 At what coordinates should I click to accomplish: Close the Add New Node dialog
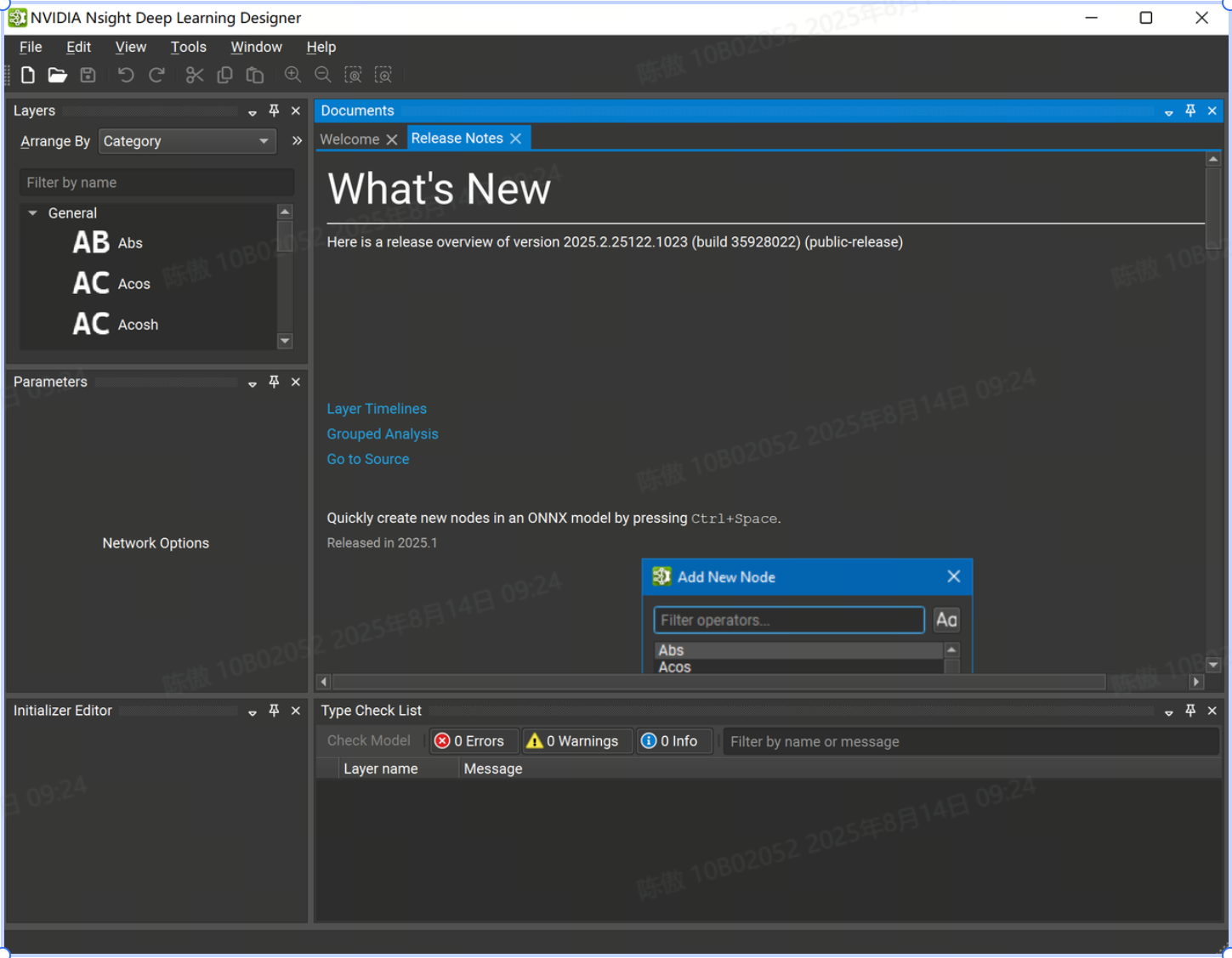(954, 576)
